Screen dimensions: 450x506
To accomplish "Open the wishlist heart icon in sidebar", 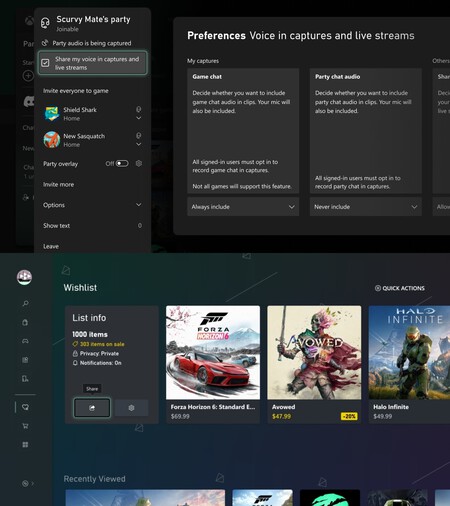I will click(x=25, y=407).
